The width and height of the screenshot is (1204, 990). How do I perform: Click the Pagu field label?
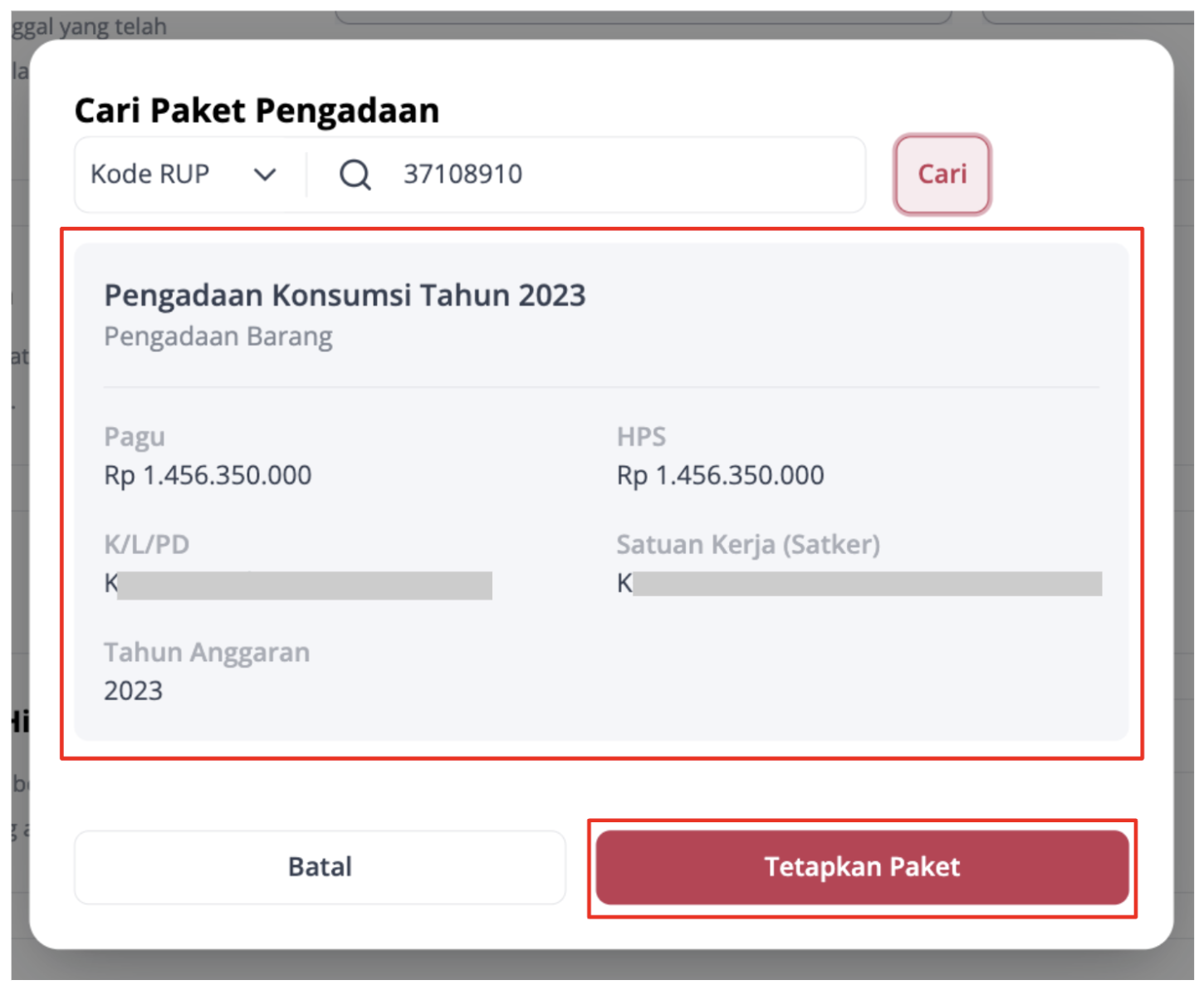(x=135, y=437)
